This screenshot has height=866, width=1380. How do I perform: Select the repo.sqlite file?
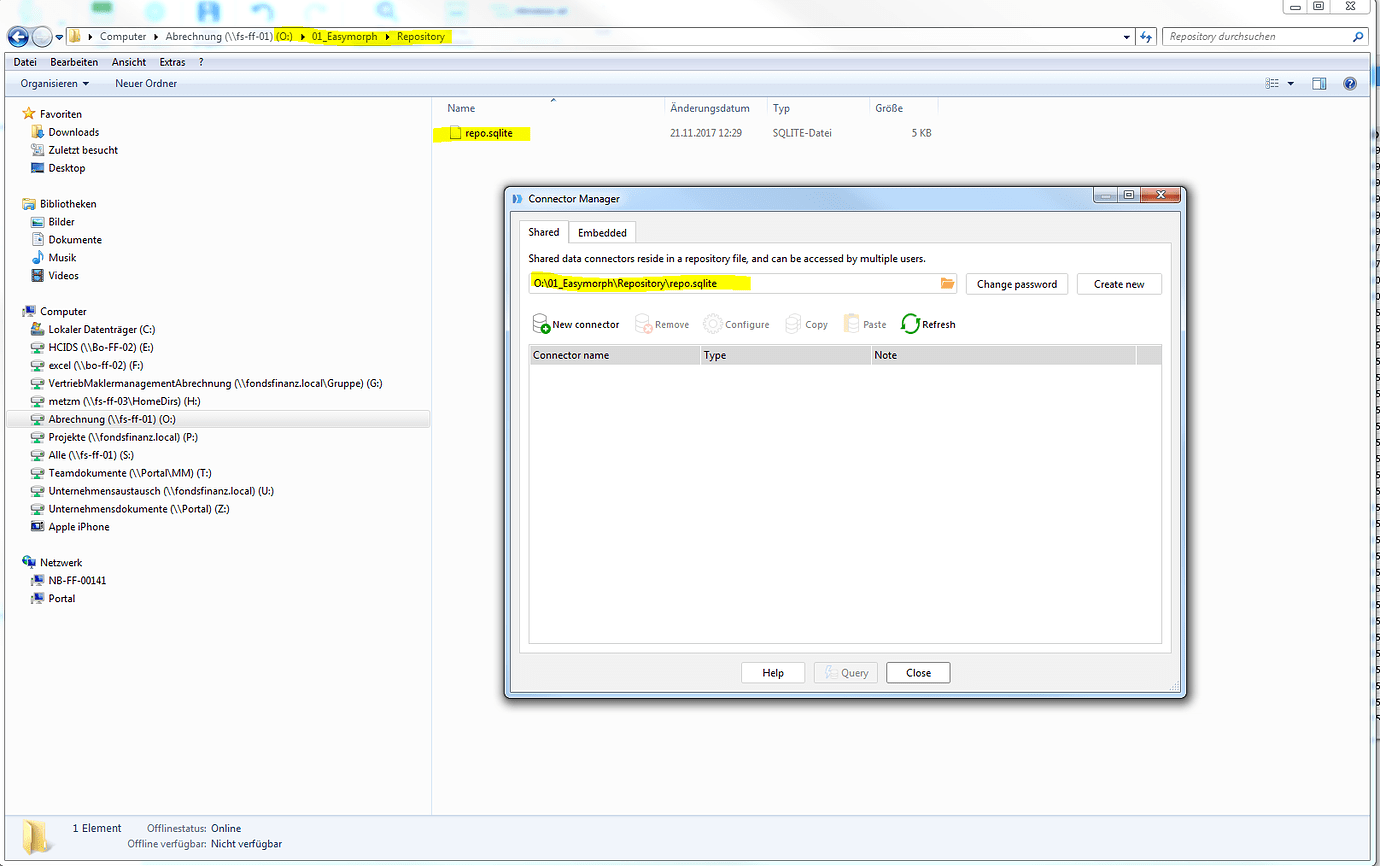(x=488, y=132)
